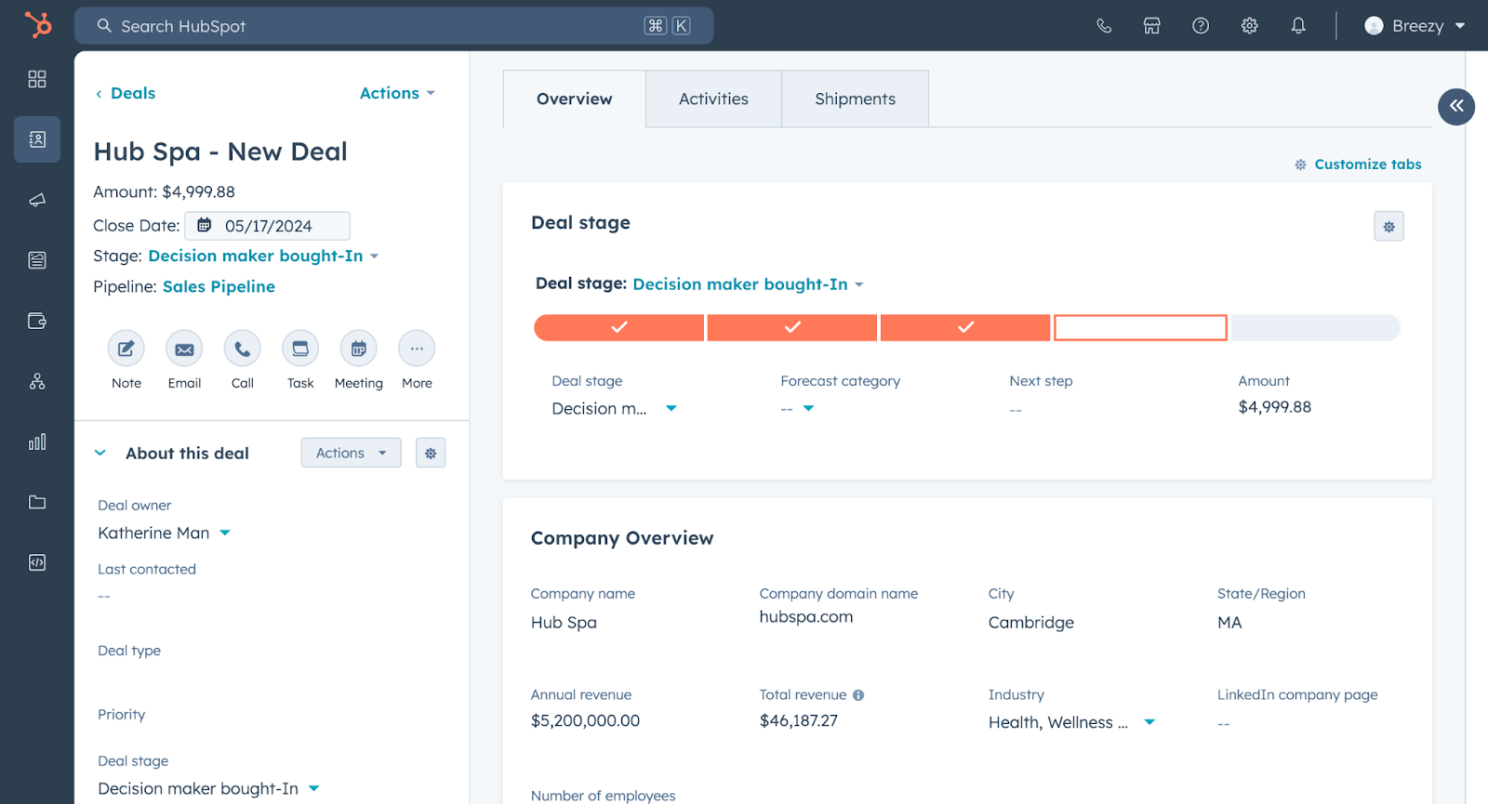Collapse the About this deal section
Image resolution: width=1488 pixels, height=804 pixels.
(x=100, y=453)
